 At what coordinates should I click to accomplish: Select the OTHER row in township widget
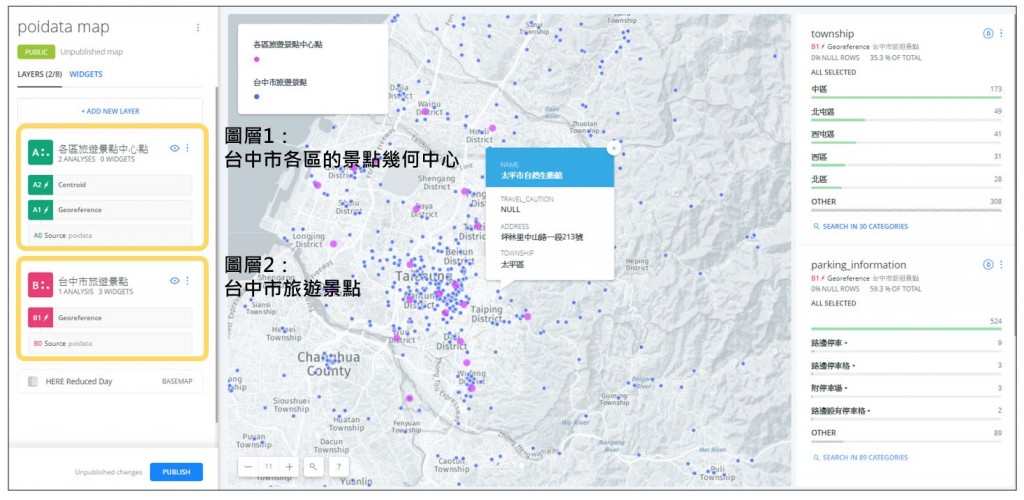[906, 204]
